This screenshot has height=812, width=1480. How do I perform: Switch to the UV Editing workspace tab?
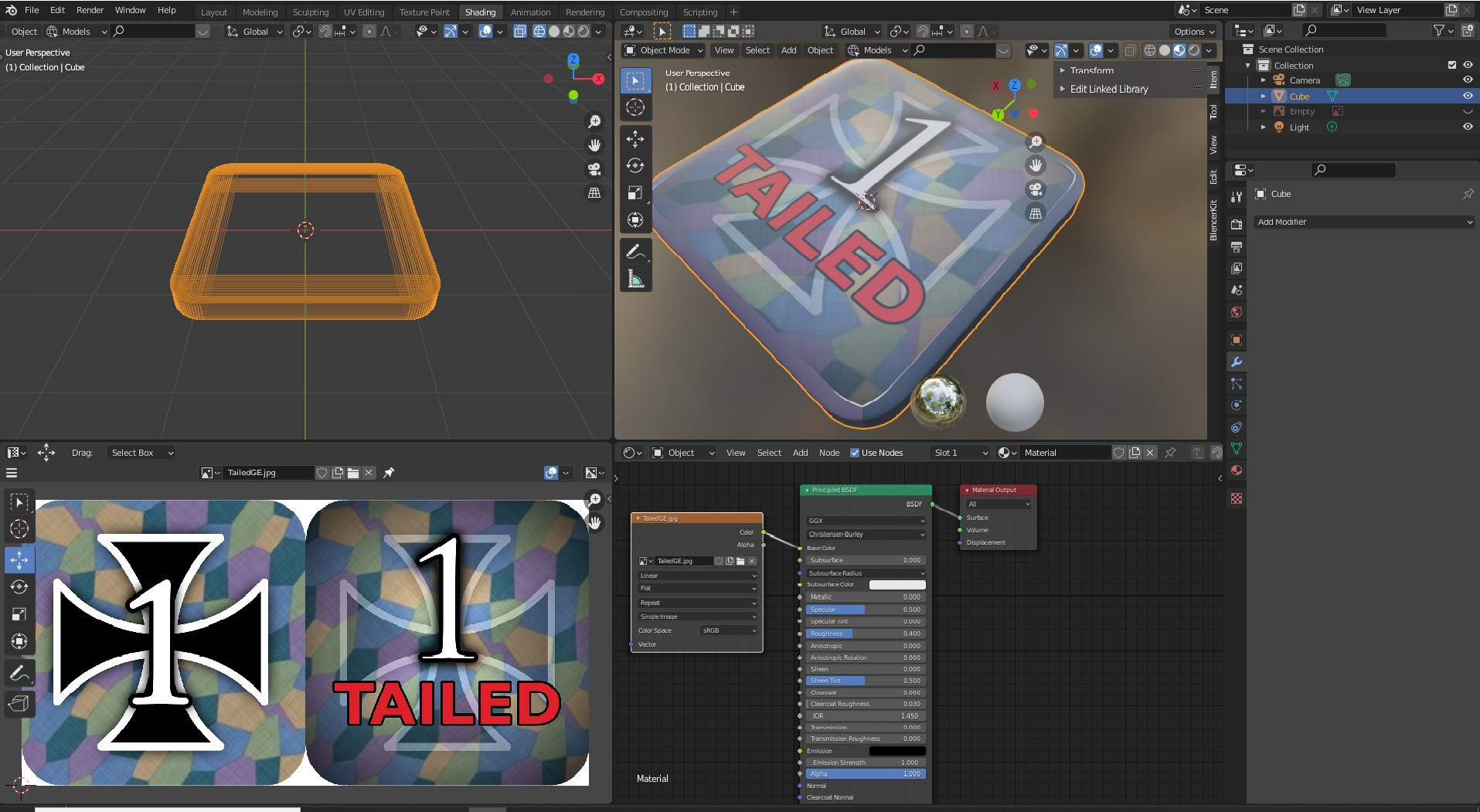coord(364,12)
